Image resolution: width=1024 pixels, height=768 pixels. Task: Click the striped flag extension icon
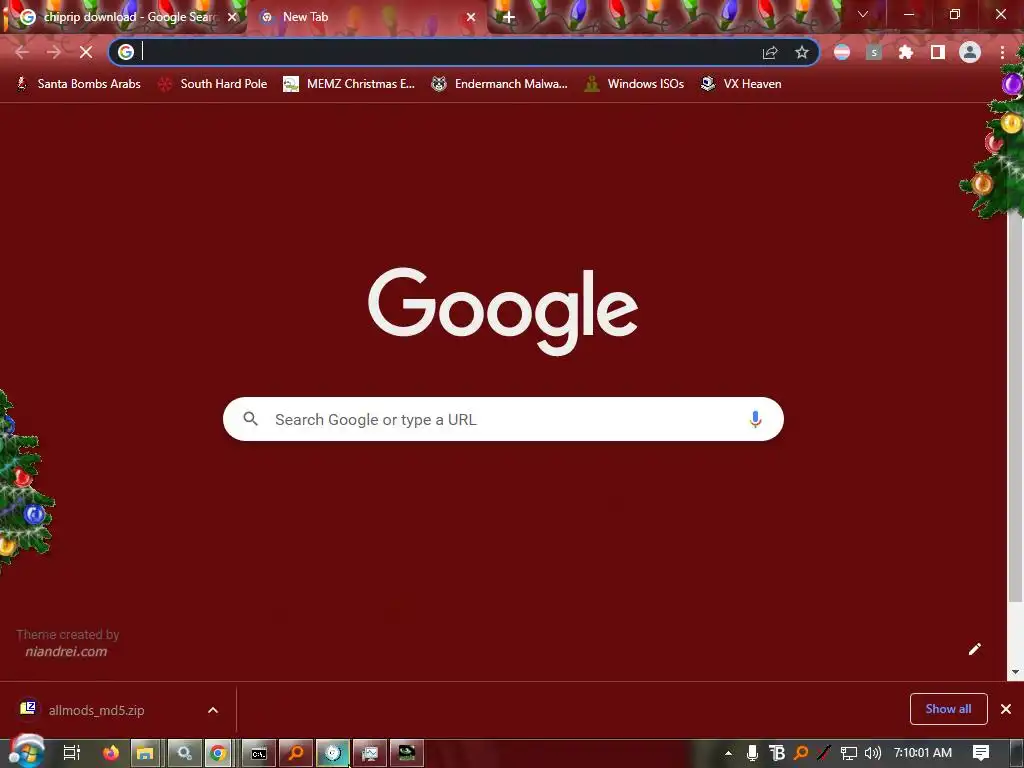[x=842, y=52]
